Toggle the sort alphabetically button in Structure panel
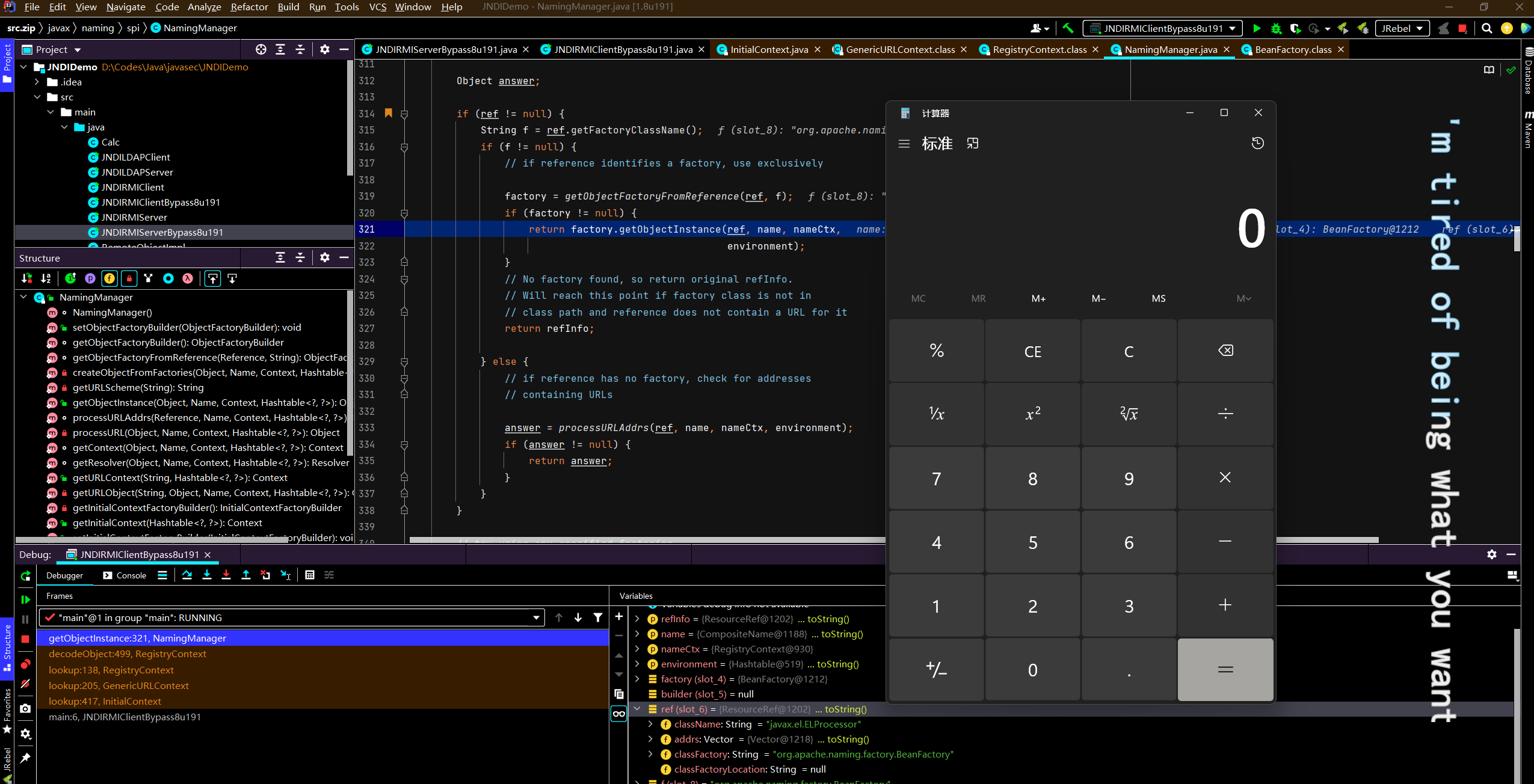1534x784 pixels. 46,278
